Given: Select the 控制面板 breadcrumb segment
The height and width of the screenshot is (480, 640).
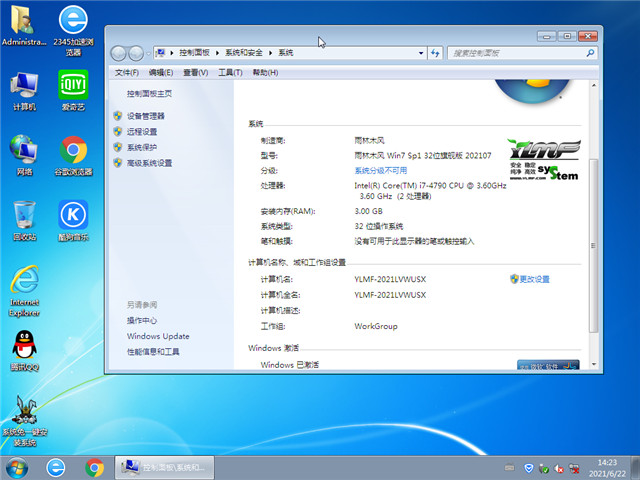Looking at the screenshot, I should [x=194, y=53].
